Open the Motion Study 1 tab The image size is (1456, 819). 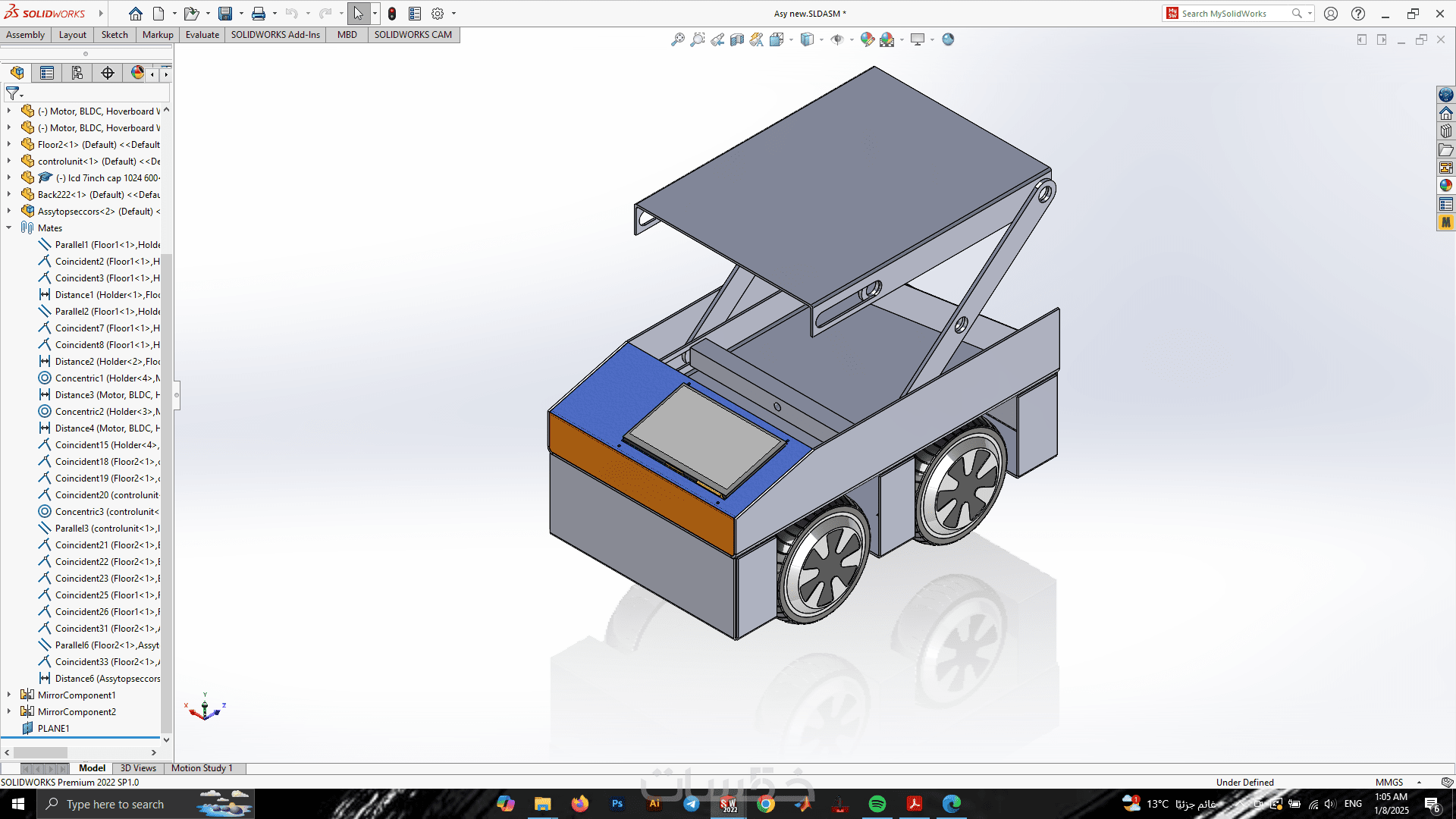coord(202,768)
